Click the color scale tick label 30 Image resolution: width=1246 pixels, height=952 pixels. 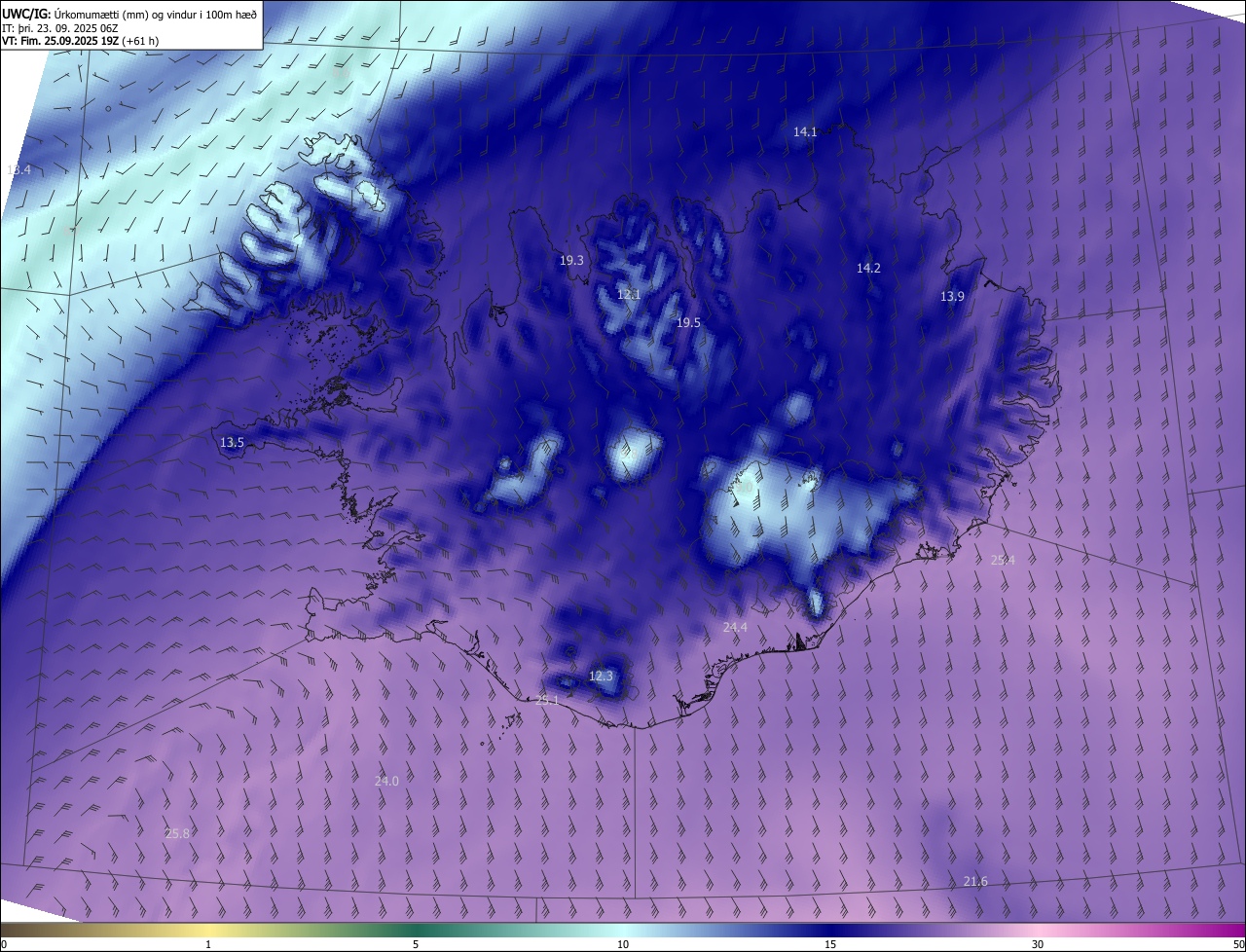(1038, 944)
